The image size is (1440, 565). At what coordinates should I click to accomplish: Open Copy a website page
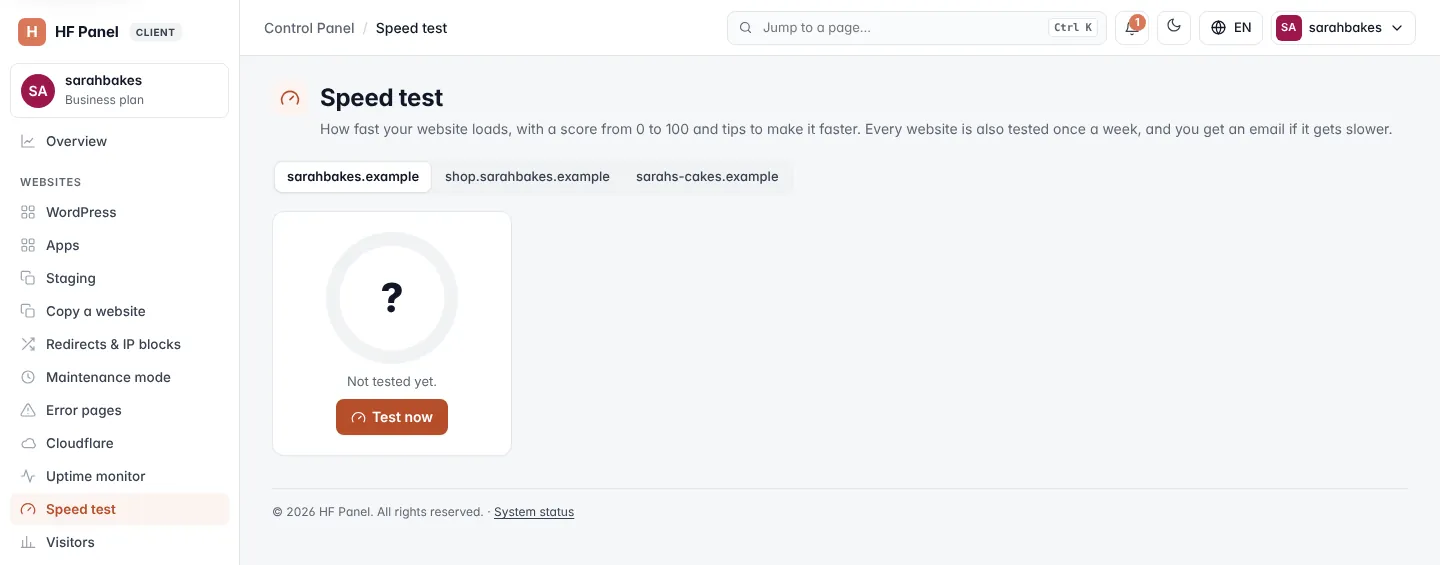pos(120,311)
